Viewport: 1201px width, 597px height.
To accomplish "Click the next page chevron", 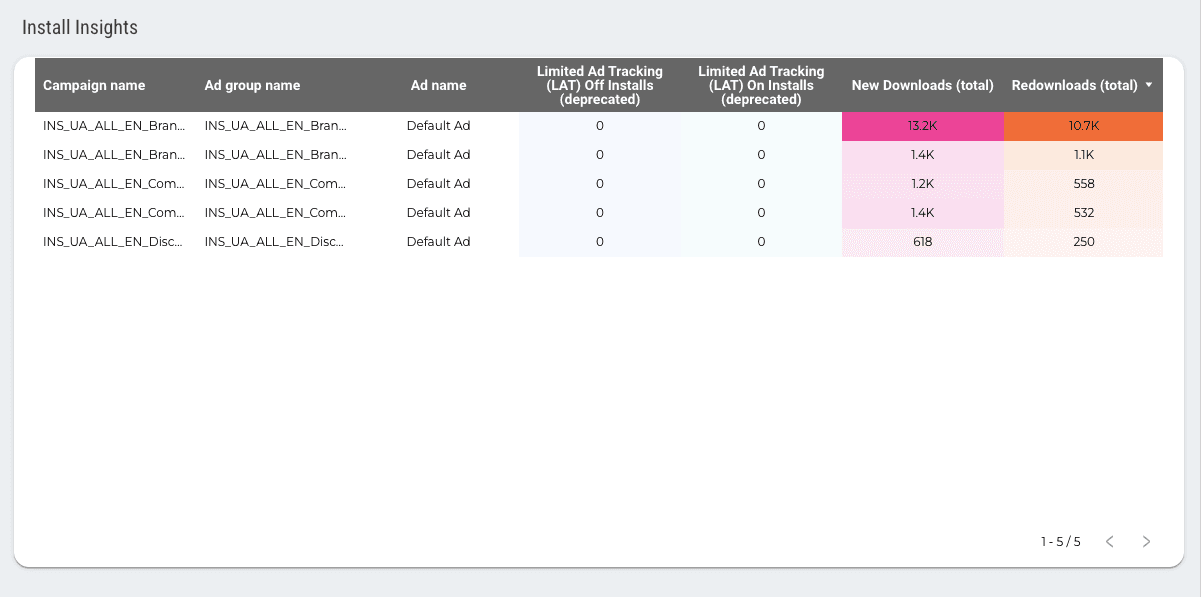I will coord(1146,541).
